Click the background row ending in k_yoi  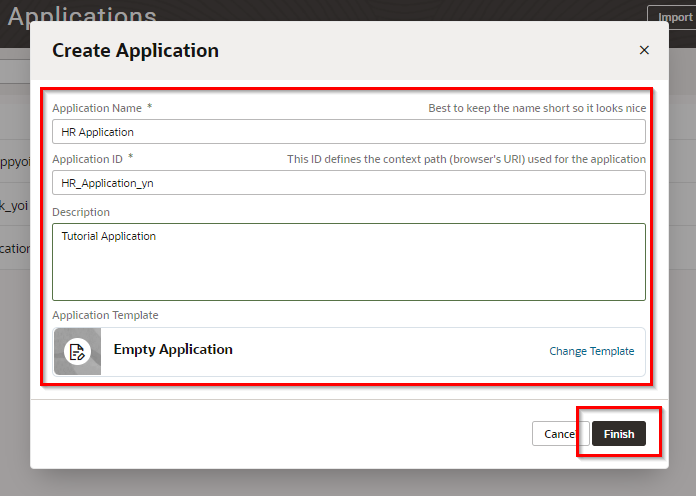[14, 205]
